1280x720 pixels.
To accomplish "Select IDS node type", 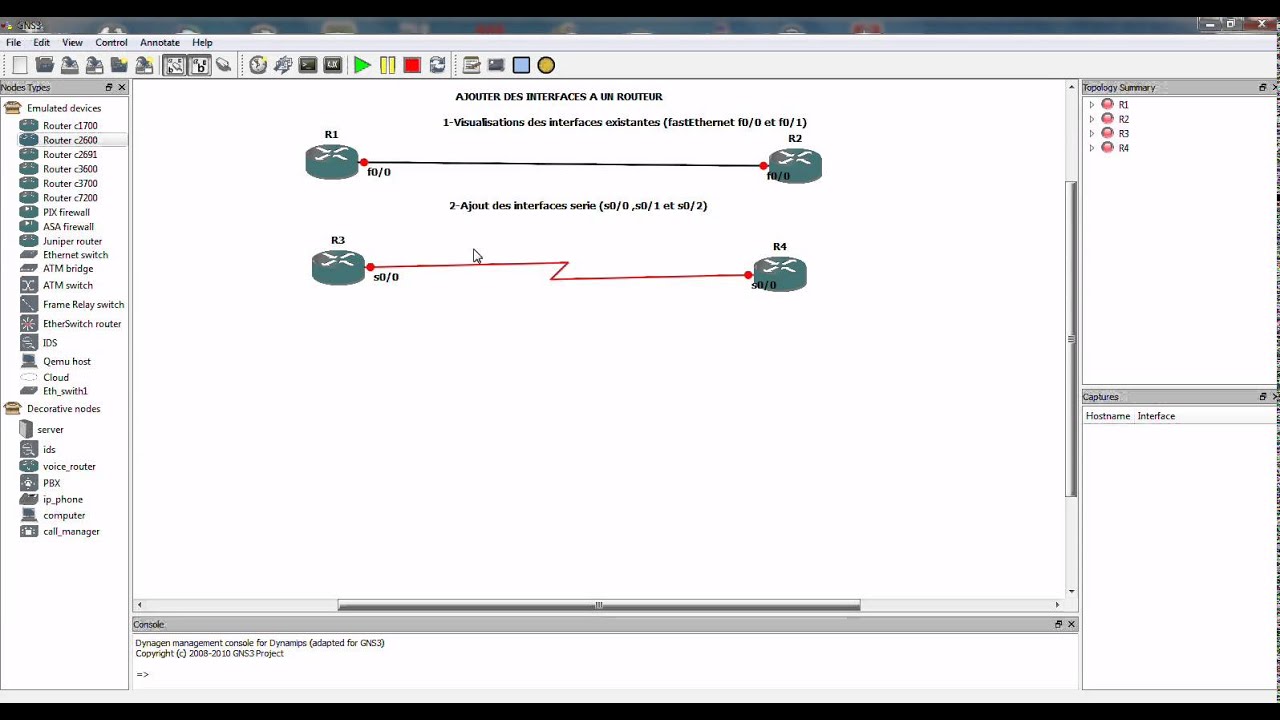I will [50, 343].
